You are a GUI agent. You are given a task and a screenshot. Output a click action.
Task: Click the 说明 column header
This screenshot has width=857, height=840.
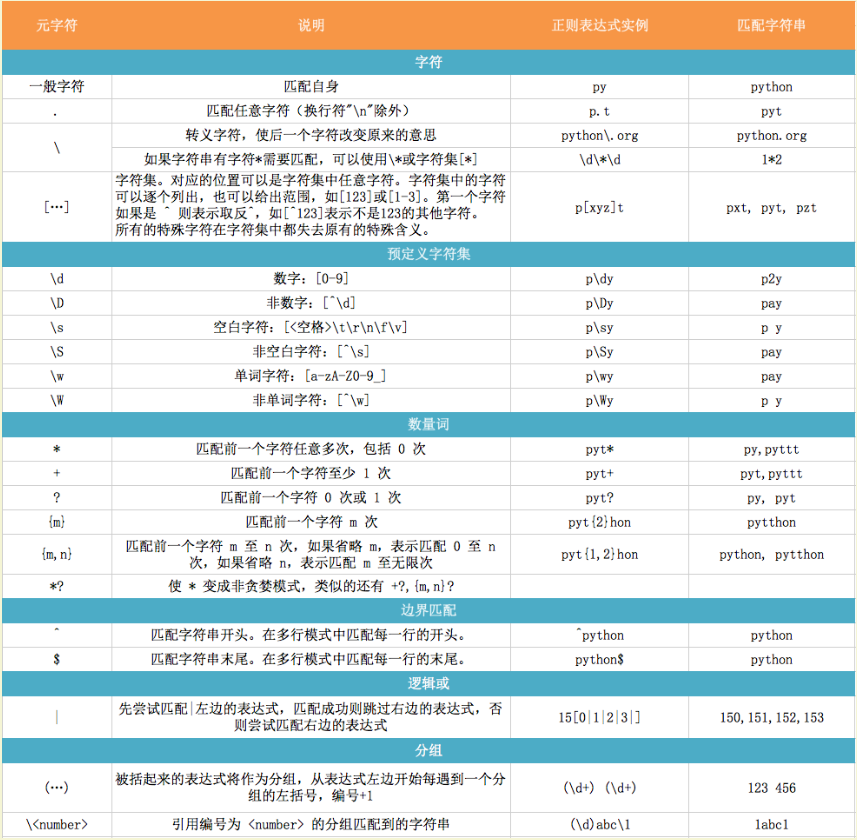(311, 25)
